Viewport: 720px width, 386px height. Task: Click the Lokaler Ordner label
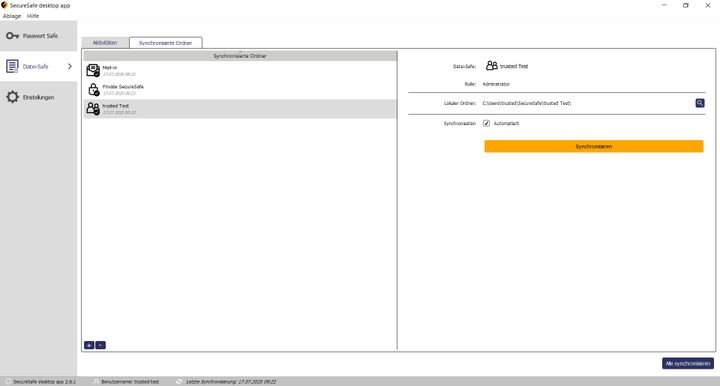pos(460,103)
